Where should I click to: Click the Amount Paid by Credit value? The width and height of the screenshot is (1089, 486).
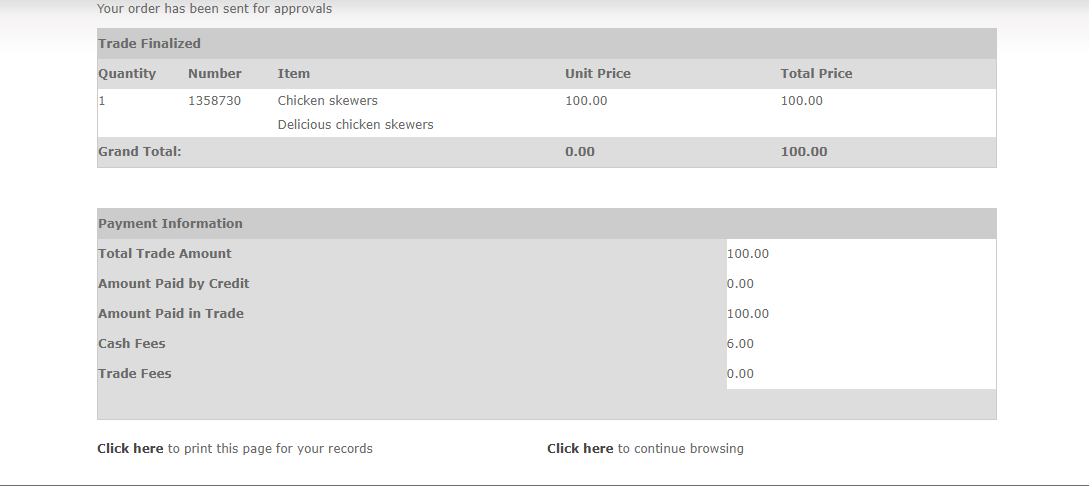coord(740,284)
